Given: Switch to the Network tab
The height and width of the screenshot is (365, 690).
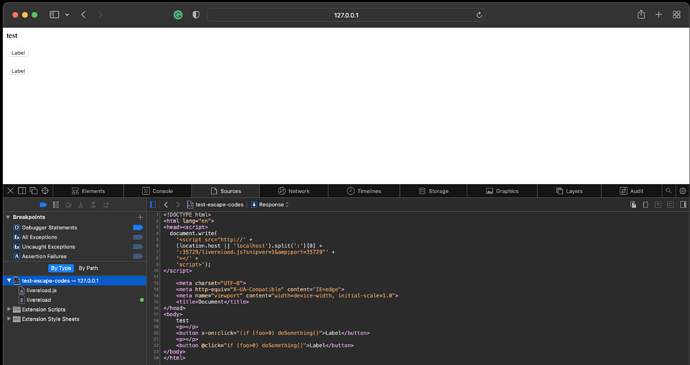Looking at the screenshot, I should (294, 191).
